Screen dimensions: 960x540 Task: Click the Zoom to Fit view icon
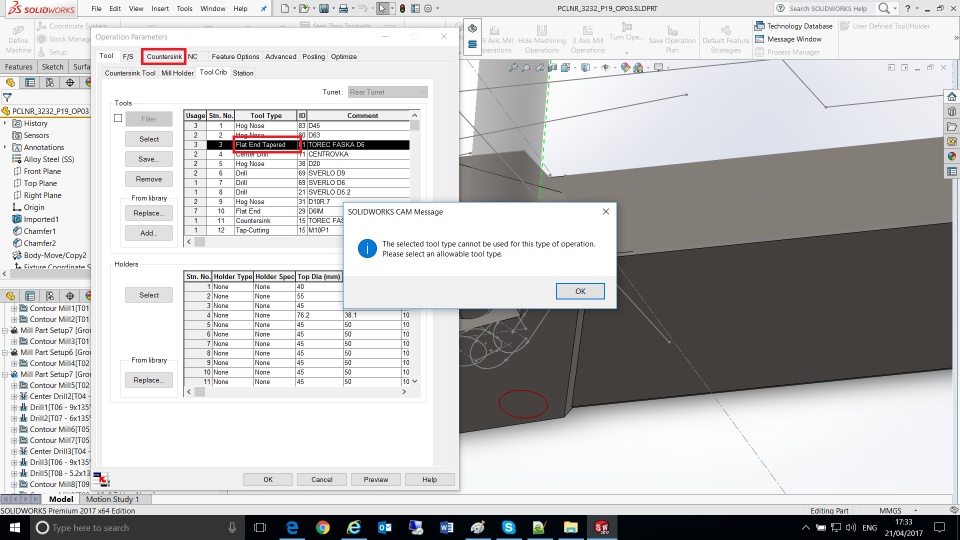514,67
